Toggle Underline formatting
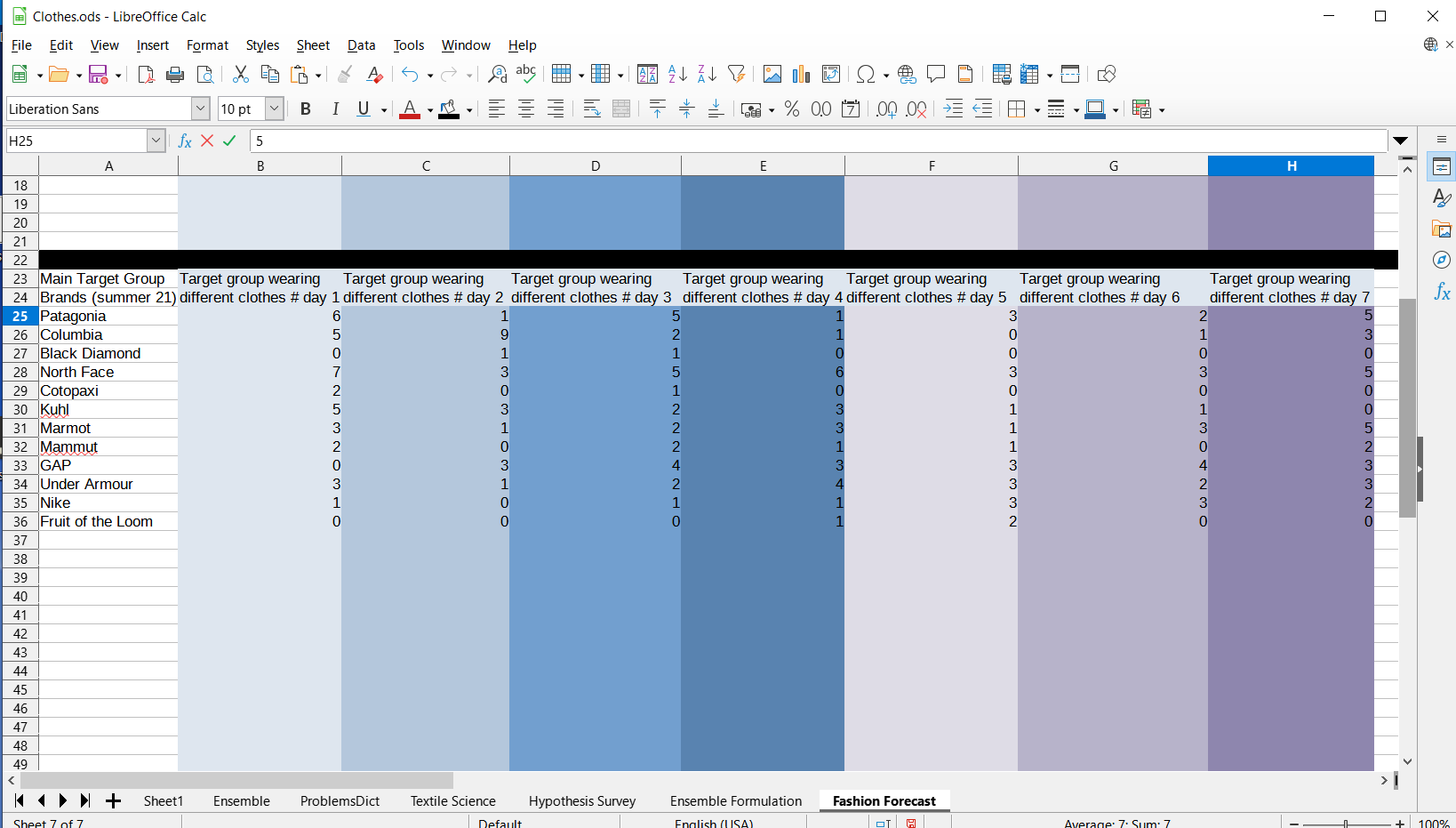This screenshot has height=828, width=1456. 364,109
